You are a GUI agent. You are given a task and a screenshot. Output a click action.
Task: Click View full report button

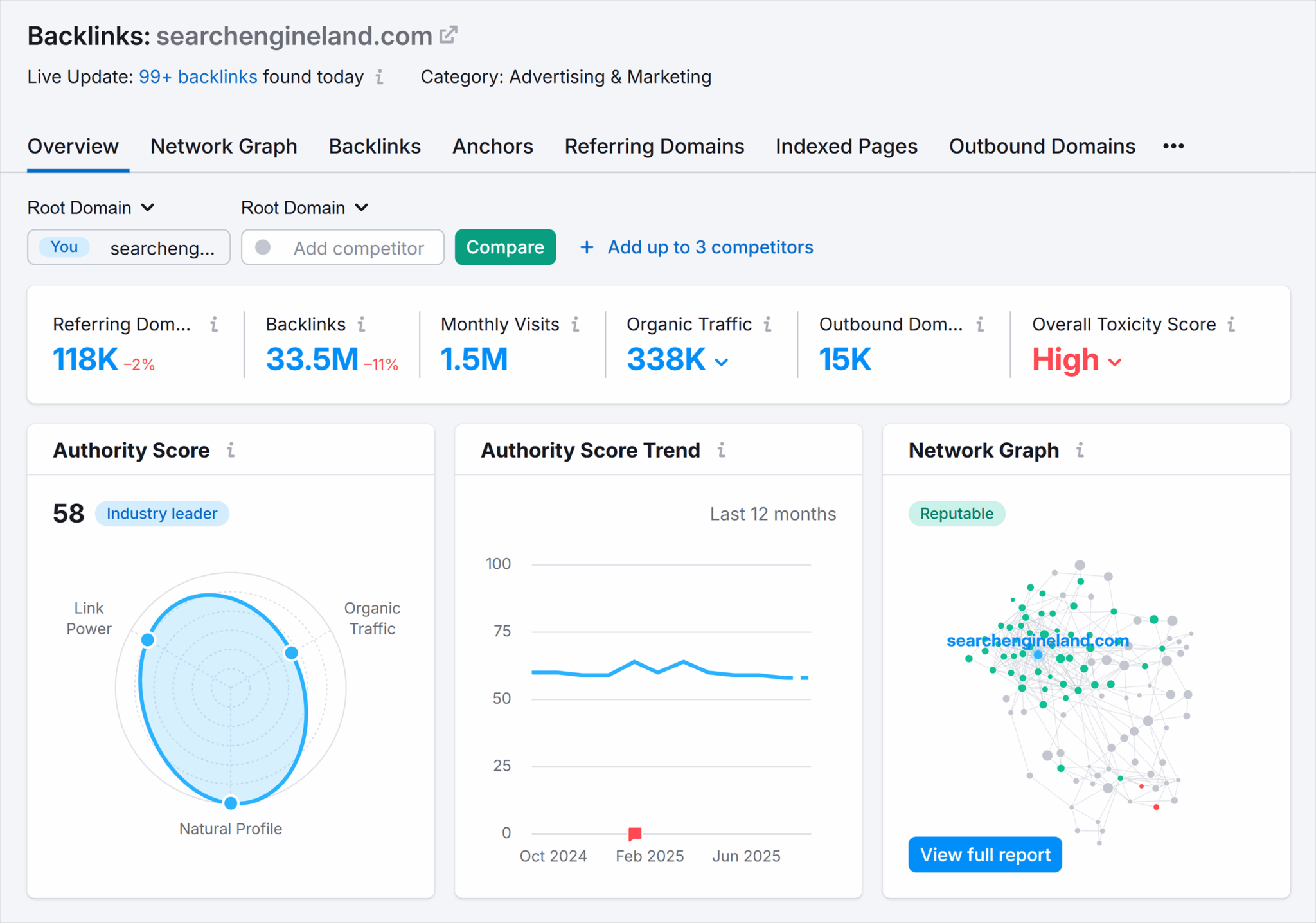pos(985,854)
